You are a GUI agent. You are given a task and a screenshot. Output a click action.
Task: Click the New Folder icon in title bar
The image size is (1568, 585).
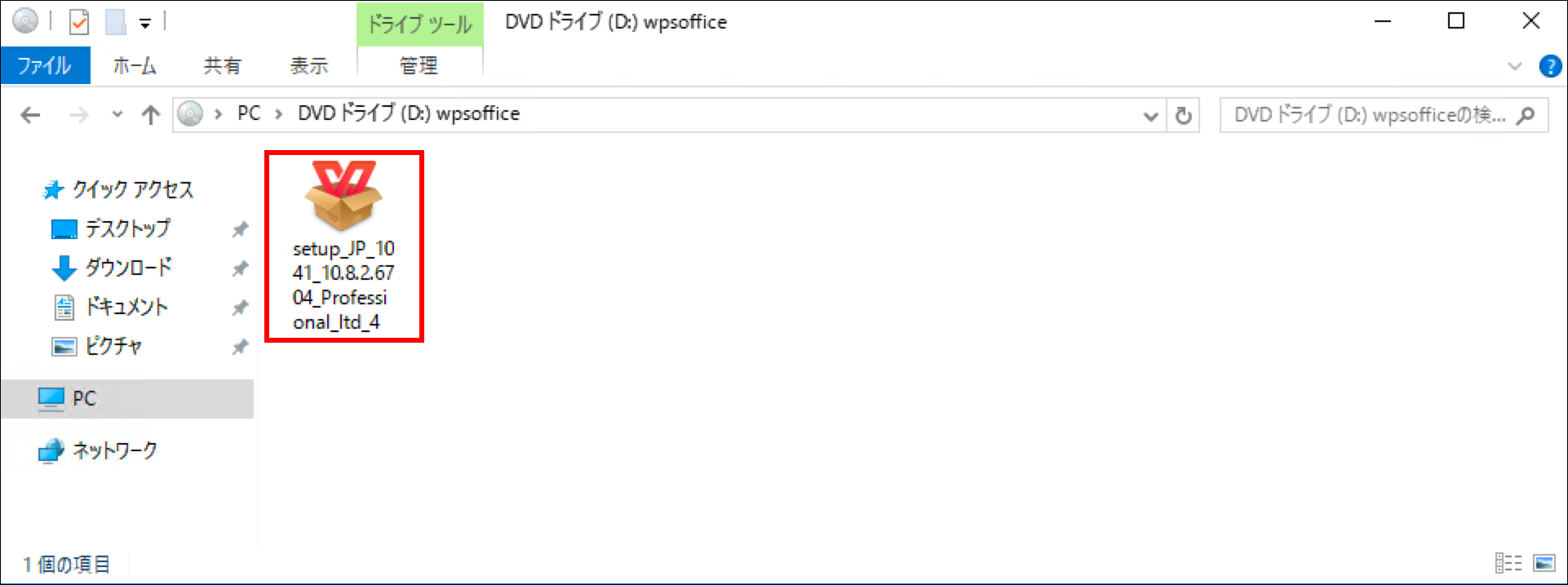[115, 22]
